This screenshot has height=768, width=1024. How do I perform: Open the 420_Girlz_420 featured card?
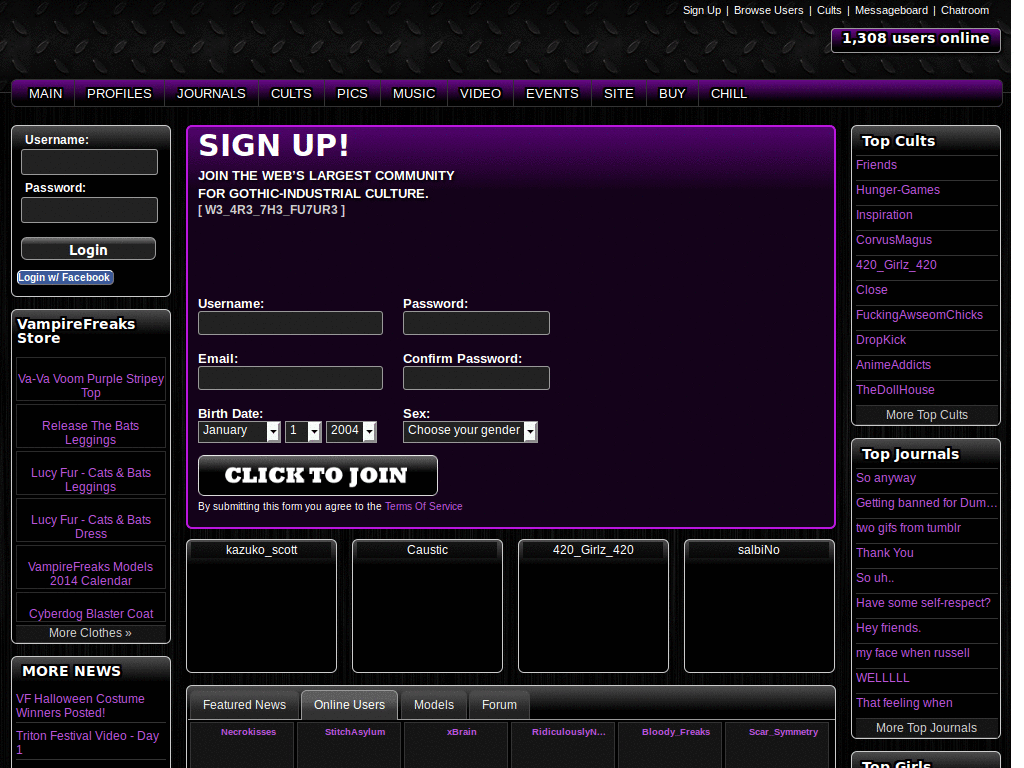[x=593, y=606]
